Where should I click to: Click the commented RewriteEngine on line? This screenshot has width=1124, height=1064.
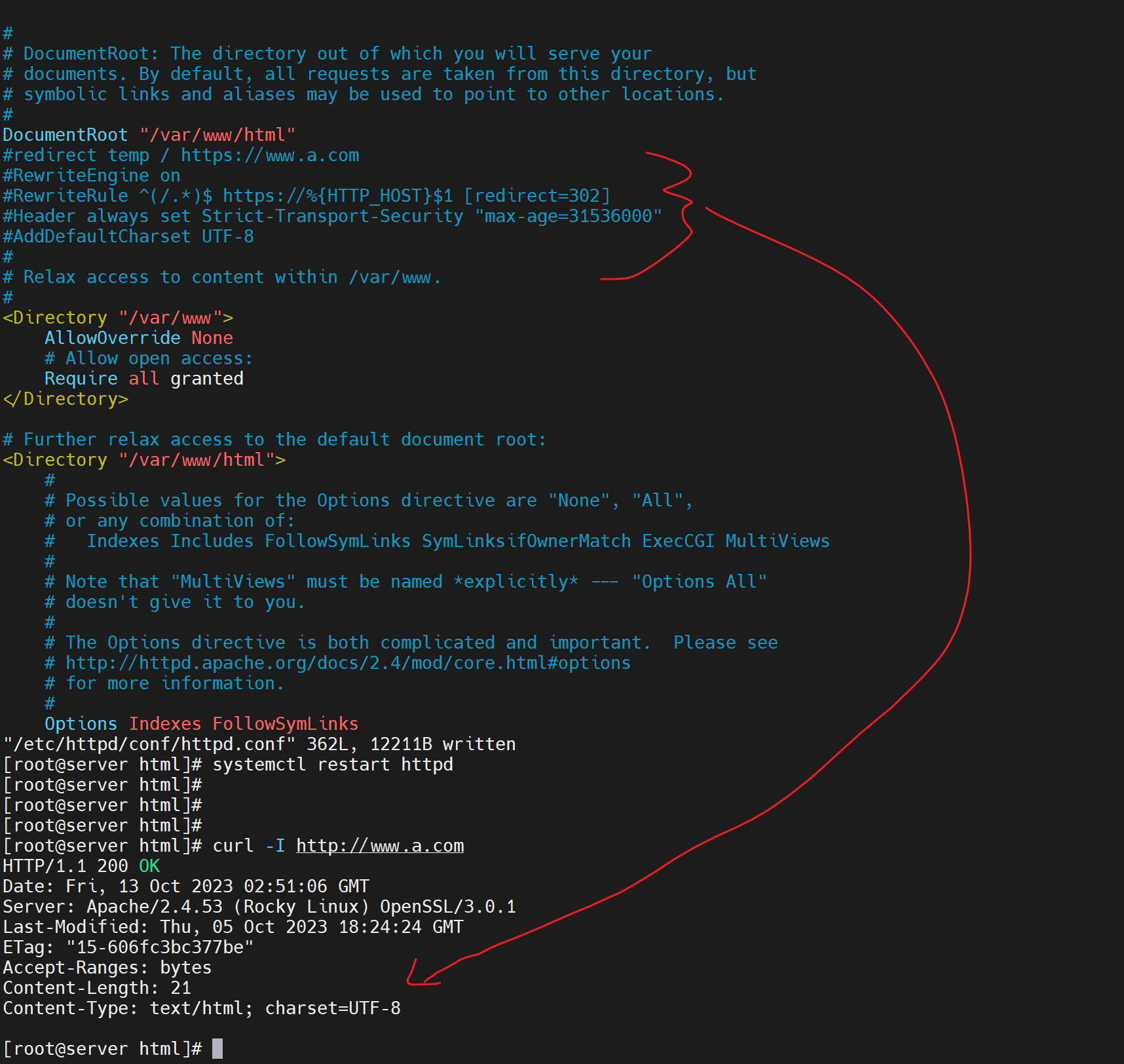pyautogui.click(x=92, y=176)
